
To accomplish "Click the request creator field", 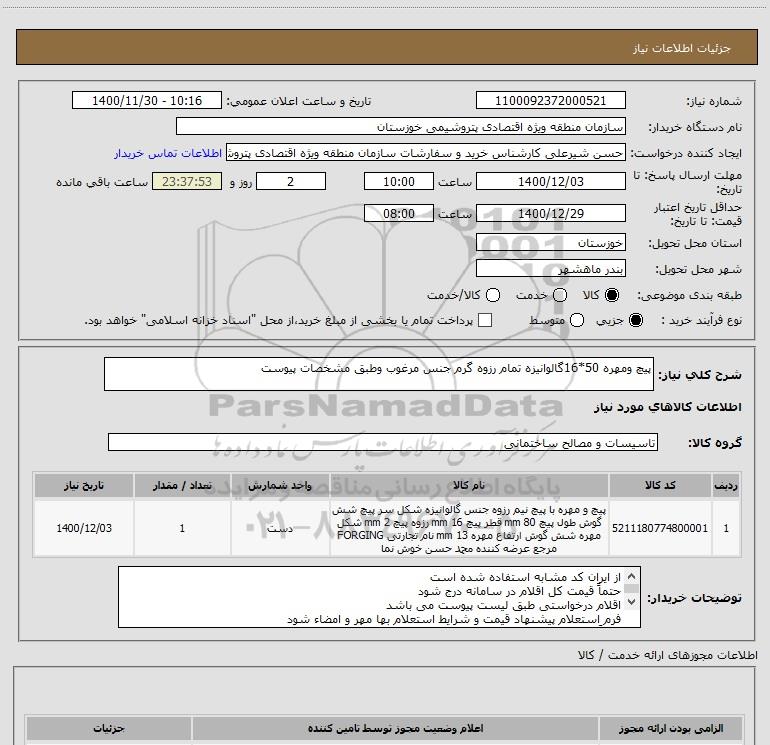I will tap(426, 153).
